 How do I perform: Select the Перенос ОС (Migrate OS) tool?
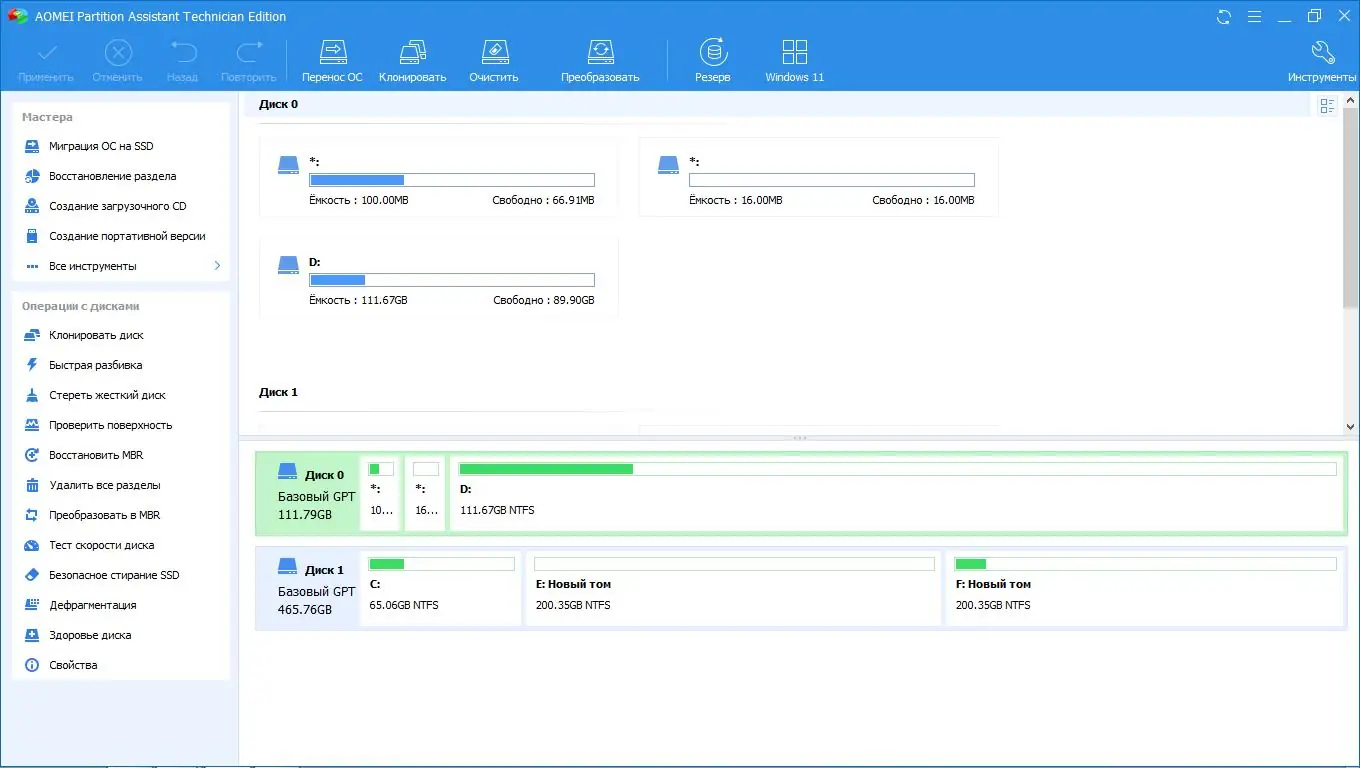click(x=332, y=58)
